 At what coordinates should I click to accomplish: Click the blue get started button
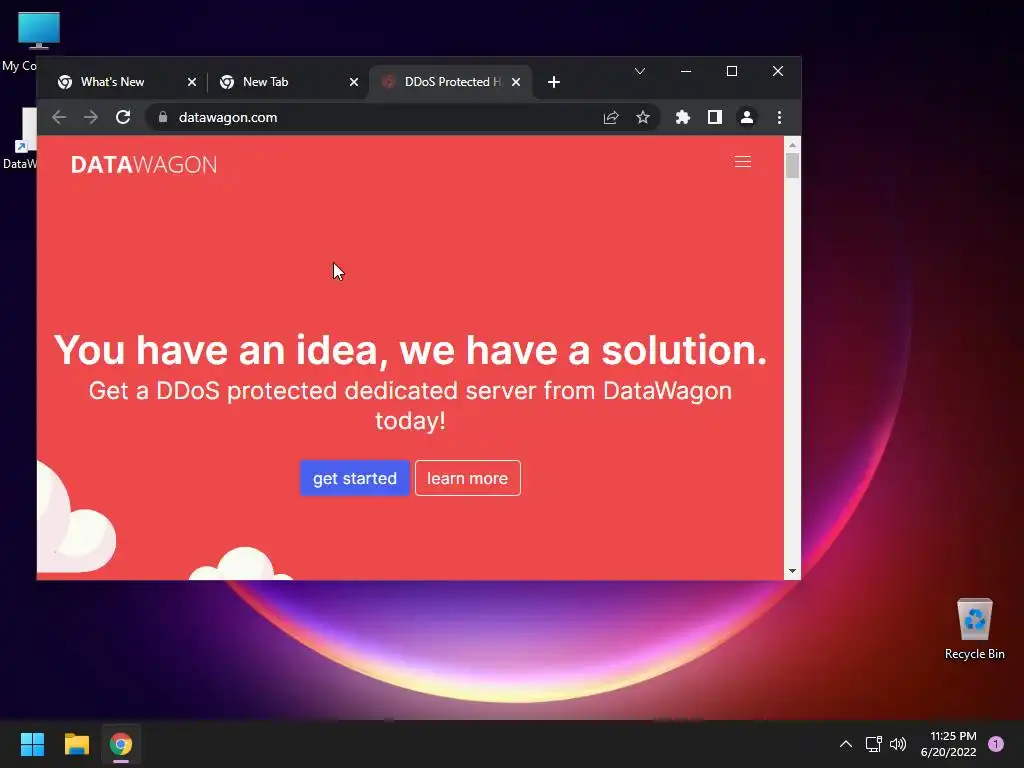[x=355, y=478]
